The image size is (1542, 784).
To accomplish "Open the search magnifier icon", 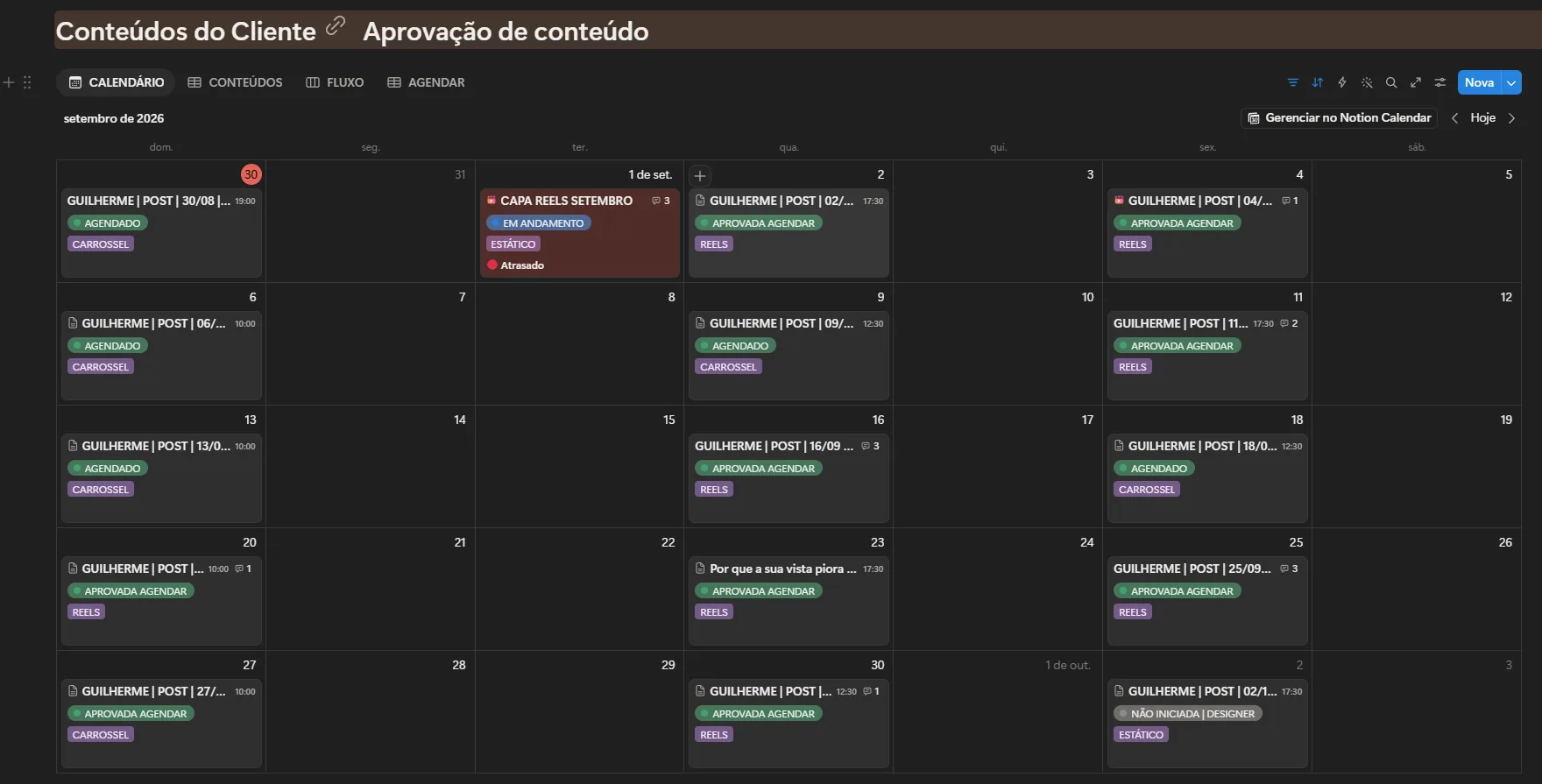I will pyautogui.click(x=1391, y=82).
